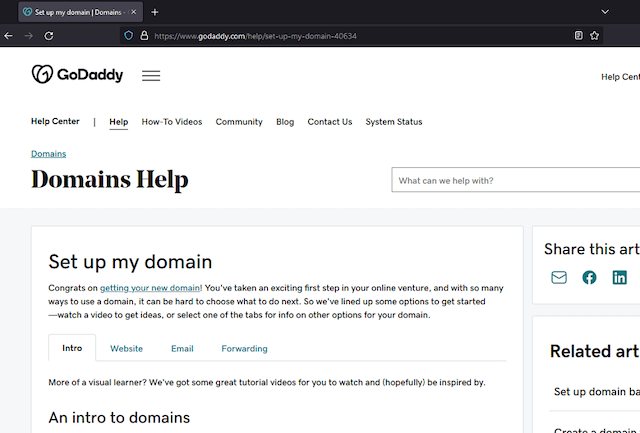This screenshot has width=640, height=433.
Task: Click the Help Center link at top right
Action: pos(620,77)
